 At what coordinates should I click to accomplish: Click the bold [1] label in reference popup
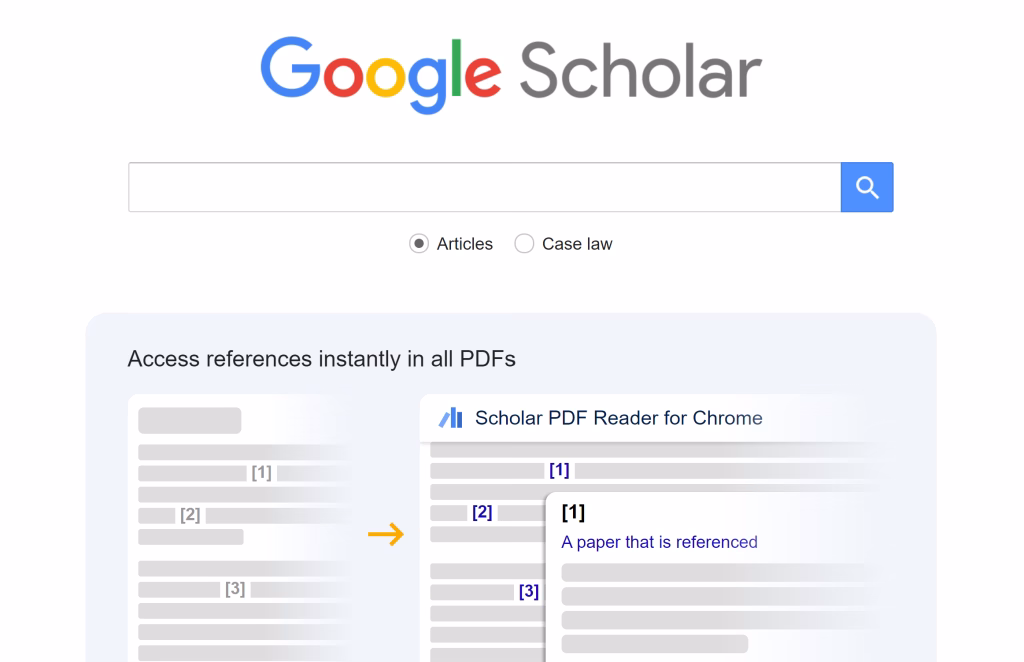click(x=572, y=513)
